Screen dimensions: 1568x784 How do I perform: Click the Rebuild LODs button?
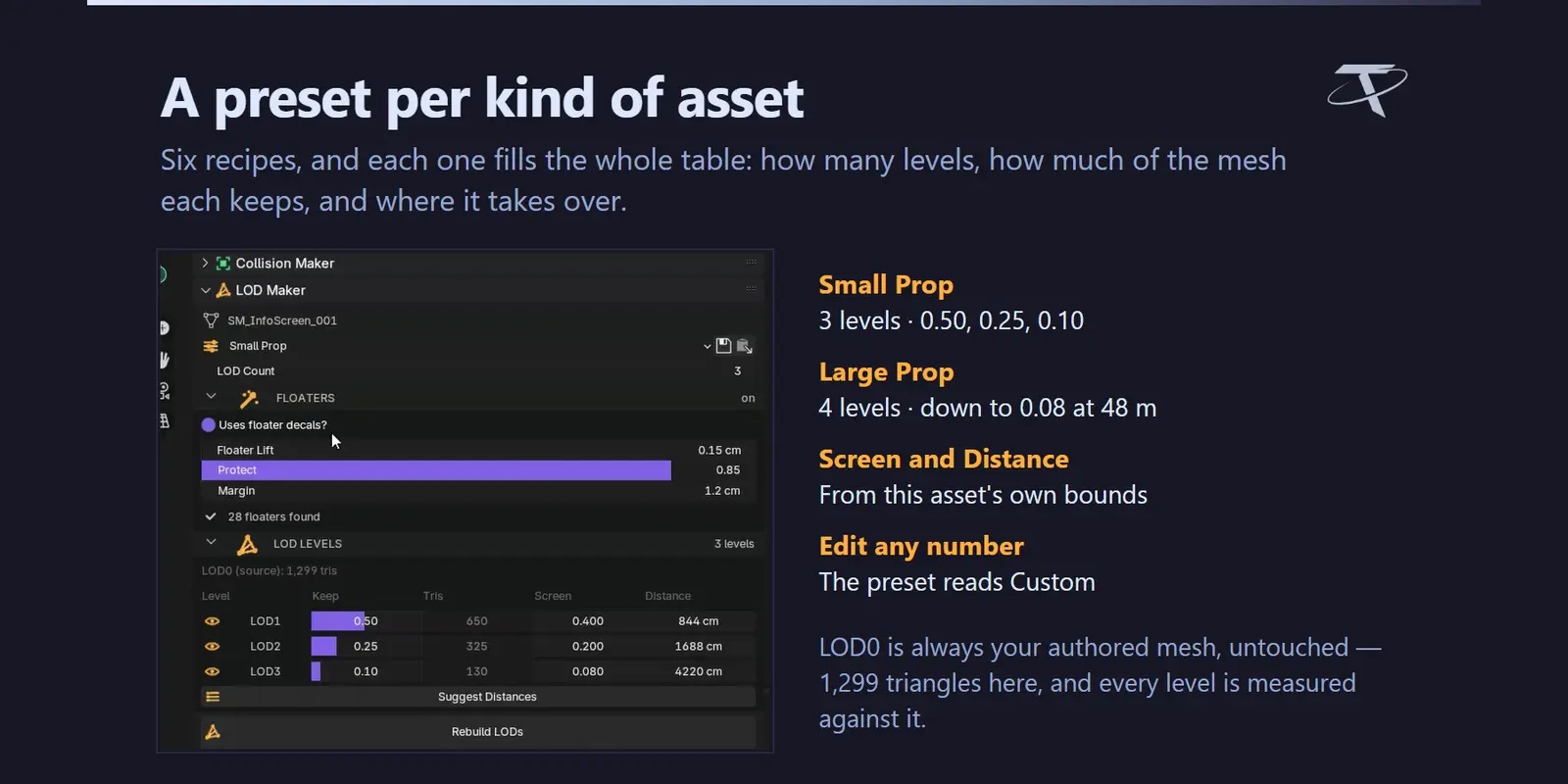click(x=478, y=732)
